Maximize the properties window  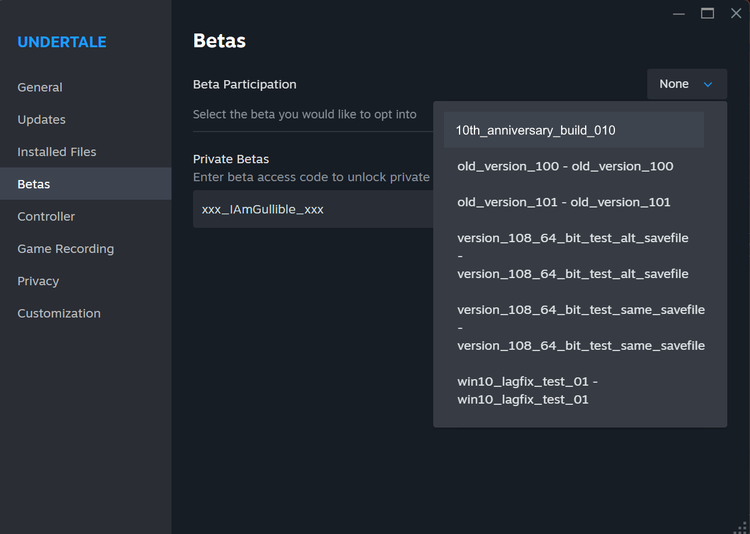[707, 13]
